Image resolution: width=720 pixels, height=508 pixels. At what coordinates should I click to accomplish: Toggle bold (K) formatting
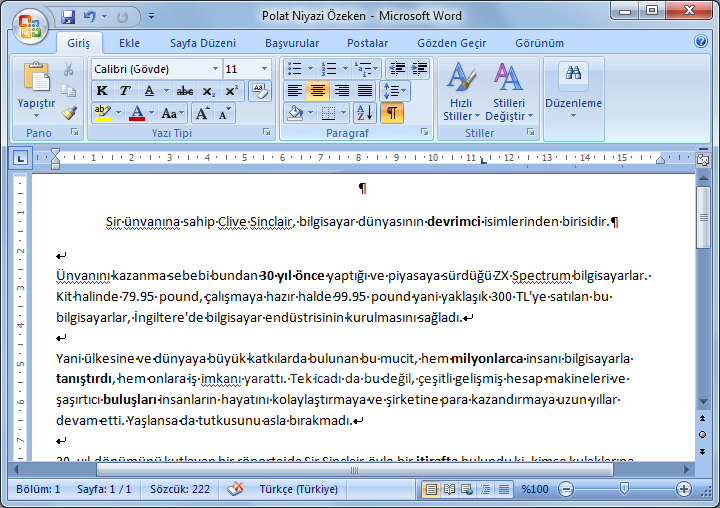point(102,91)
